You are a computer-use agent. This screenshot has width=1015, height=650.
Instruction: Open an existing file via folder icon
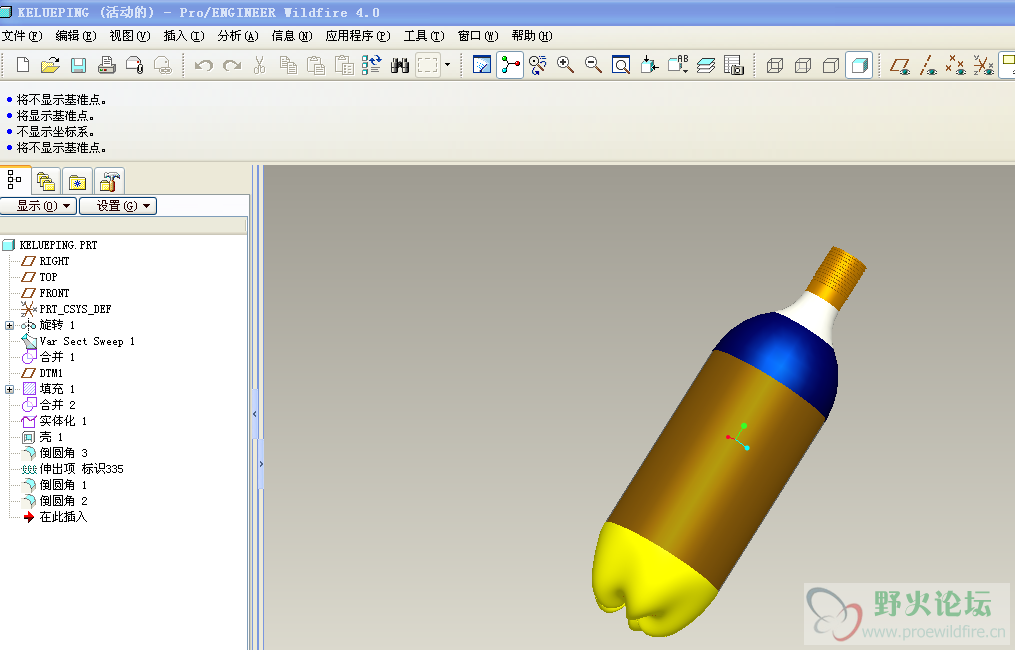tap(50, 65)
